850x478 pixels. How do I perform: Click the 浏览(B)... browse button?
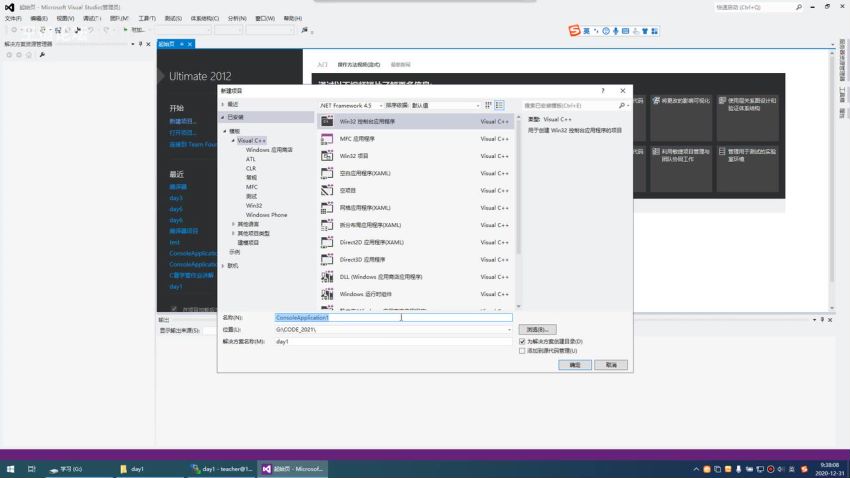pyautogui.click(x=537, y=330)
